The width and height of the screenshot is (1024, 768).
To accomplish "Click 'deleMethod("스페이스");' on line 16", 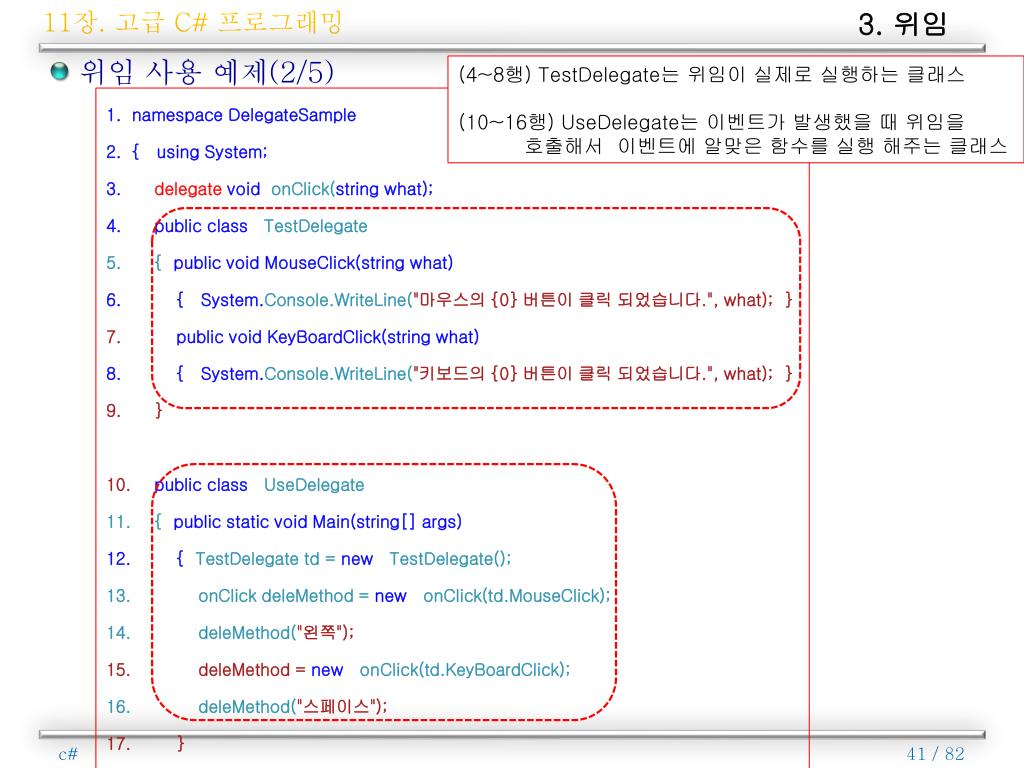I will 293,707.
